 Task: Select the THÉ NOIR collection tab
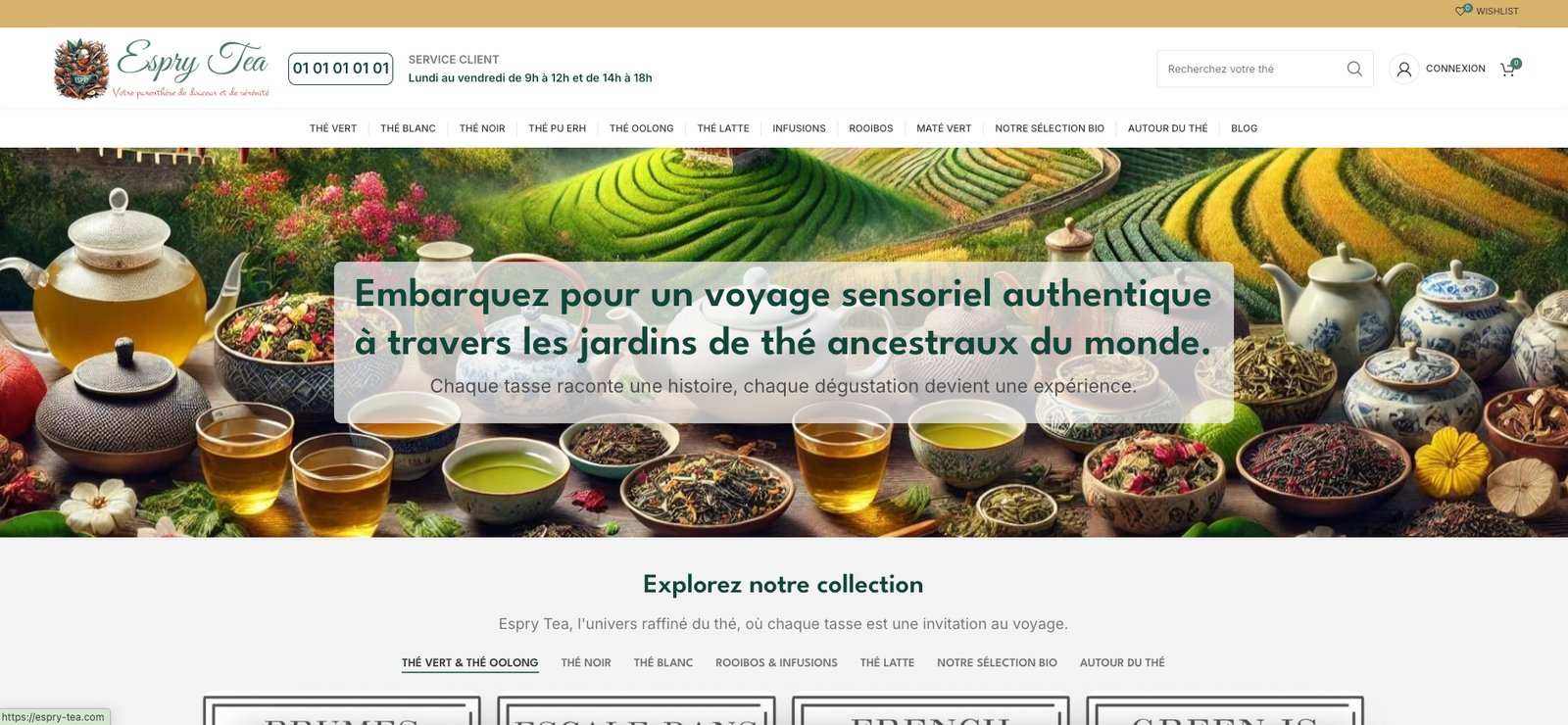pyautogui.click(x=586, y=663)
